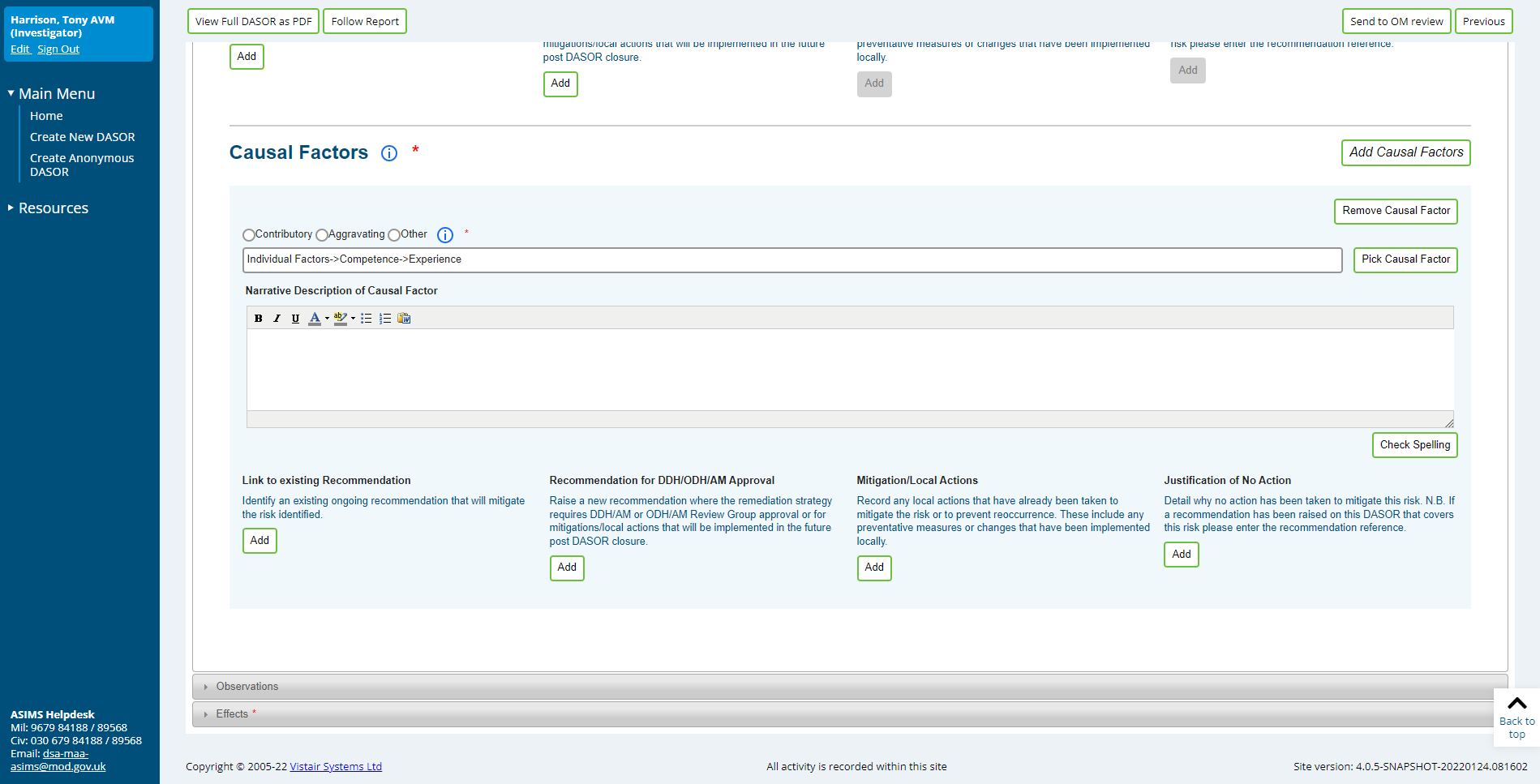
Task: Select the Contributory radio button
Action: (249, 235)
